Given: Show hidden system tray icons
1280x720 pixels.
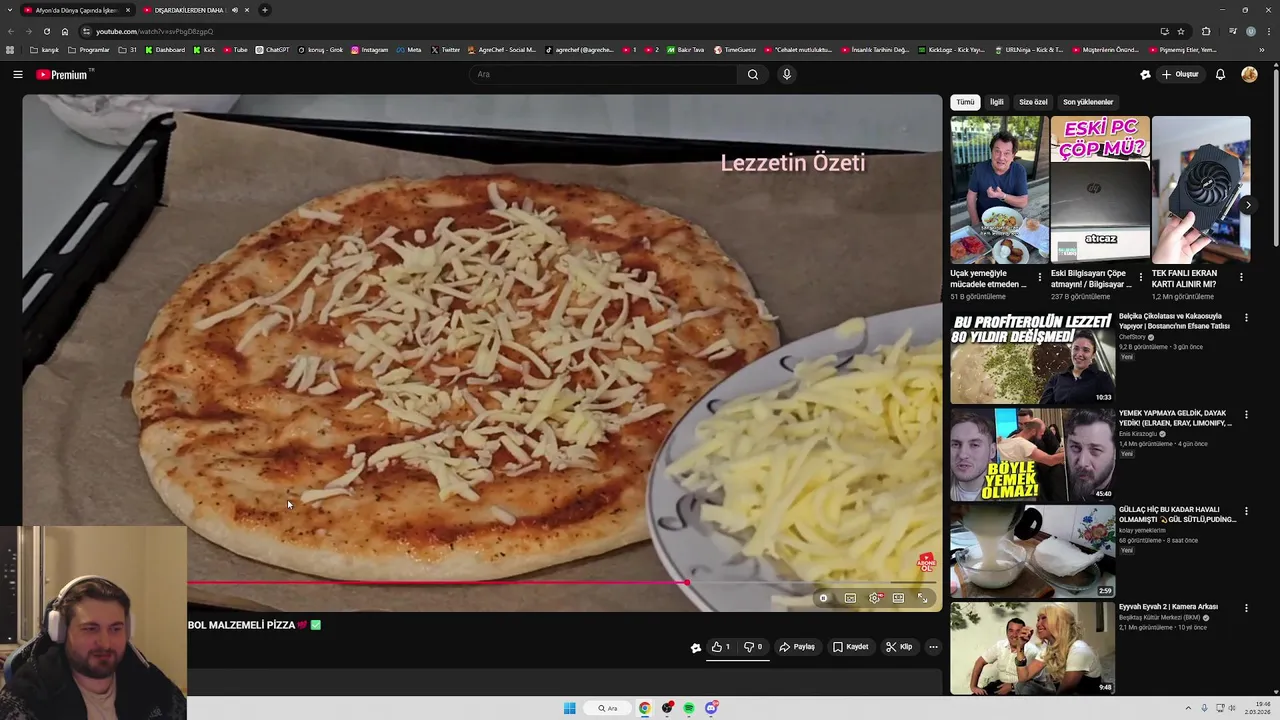Looking at the screenshot, I should 1188,708.
